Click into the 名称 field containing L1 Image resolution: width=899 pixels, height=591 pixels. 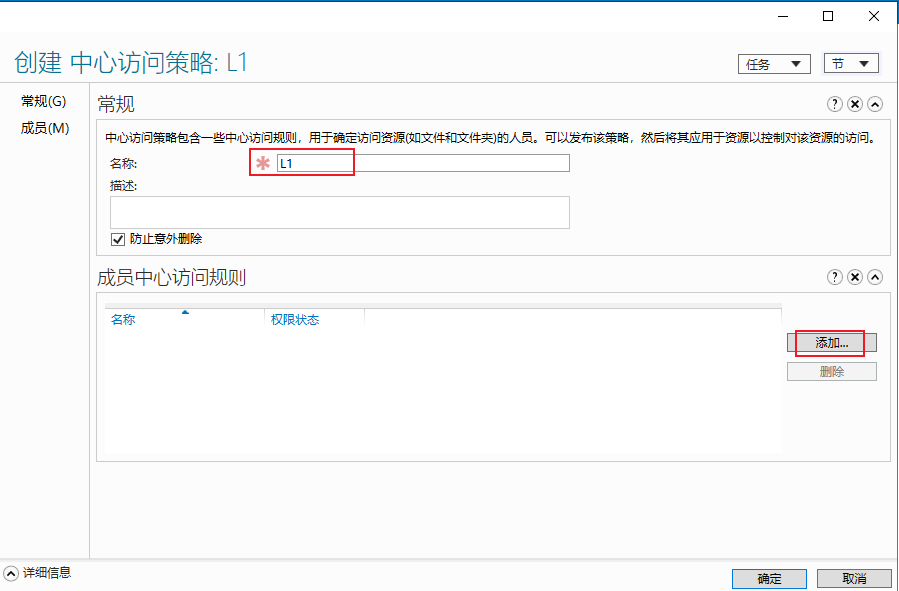pyautogui.click(x=423, y=163)
